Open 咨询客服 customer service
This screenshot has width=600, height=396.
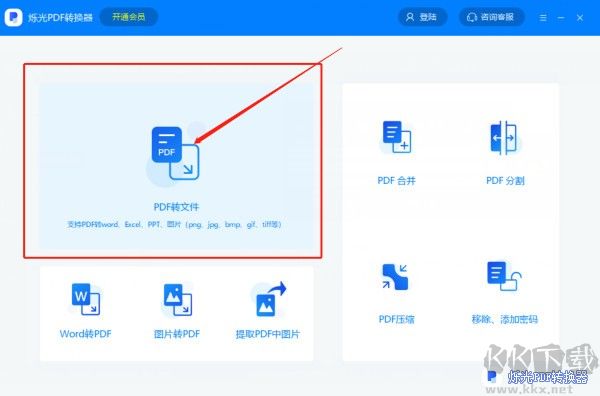[x=491, y=17]
